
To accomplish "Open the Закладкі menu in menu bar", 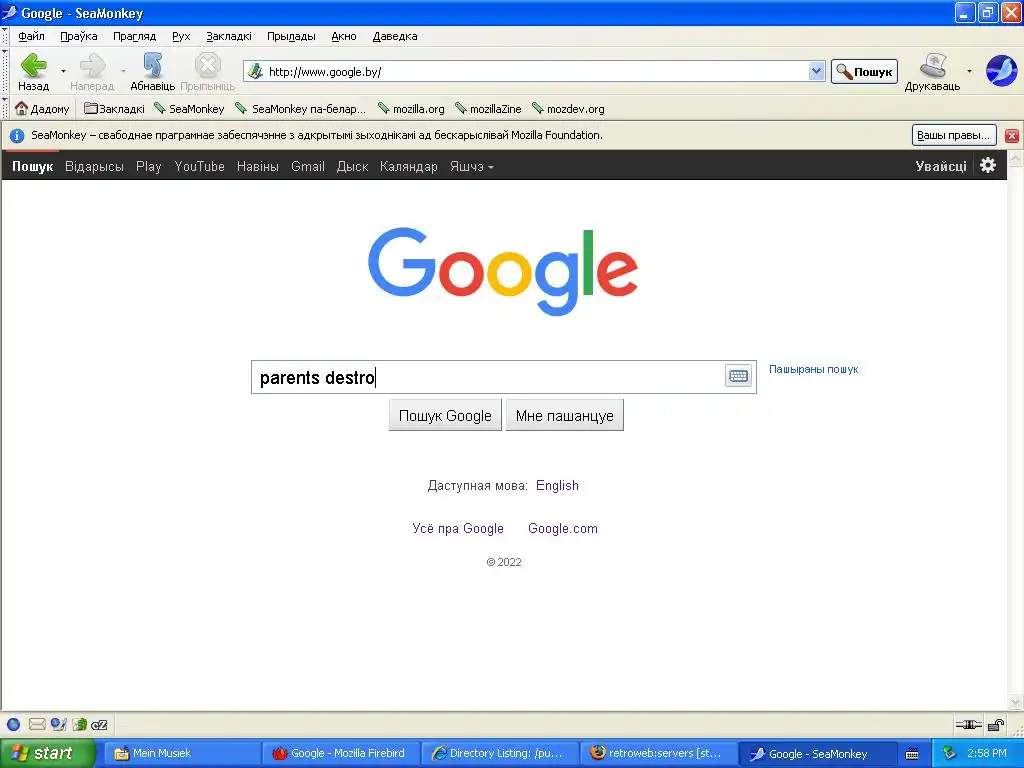I will tap(229, 36).
